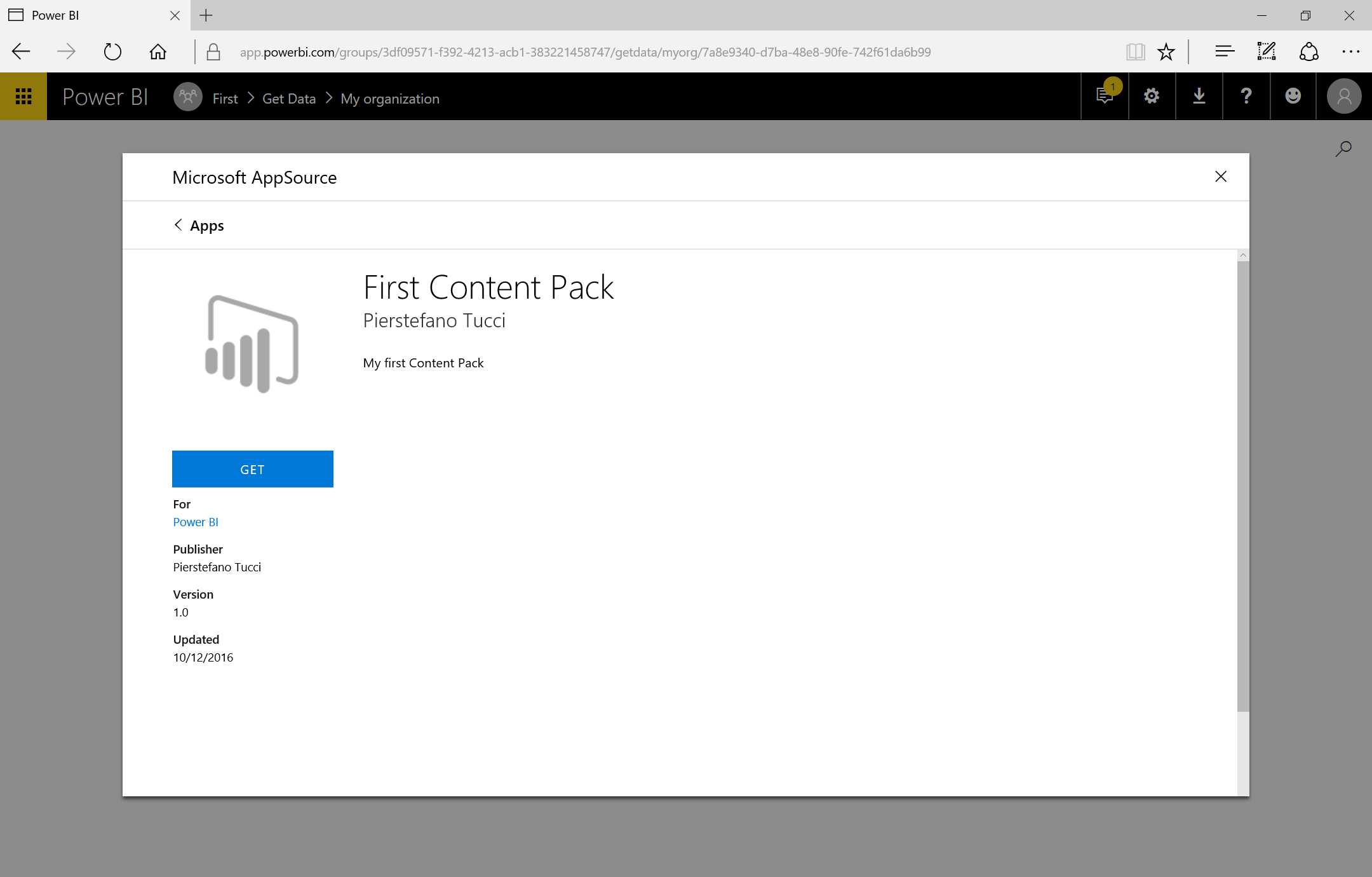Click GET to install First Content Pack

tap(252, 469)
